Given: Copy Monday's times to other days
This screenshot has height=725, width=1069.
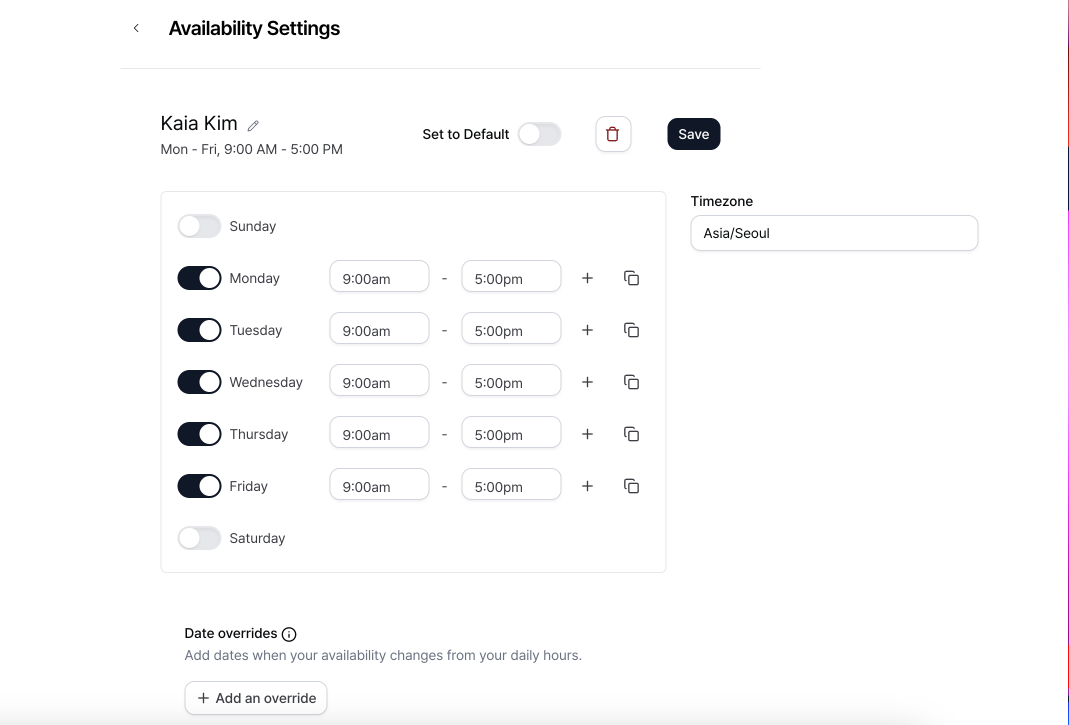Looking at the screenshot, I should [631, 278].
